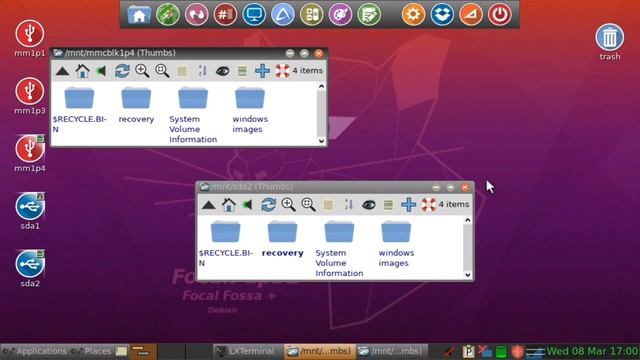Open lifebuoy help in sda2 window
The image size is (640, 360).
[x=429, y=205]
